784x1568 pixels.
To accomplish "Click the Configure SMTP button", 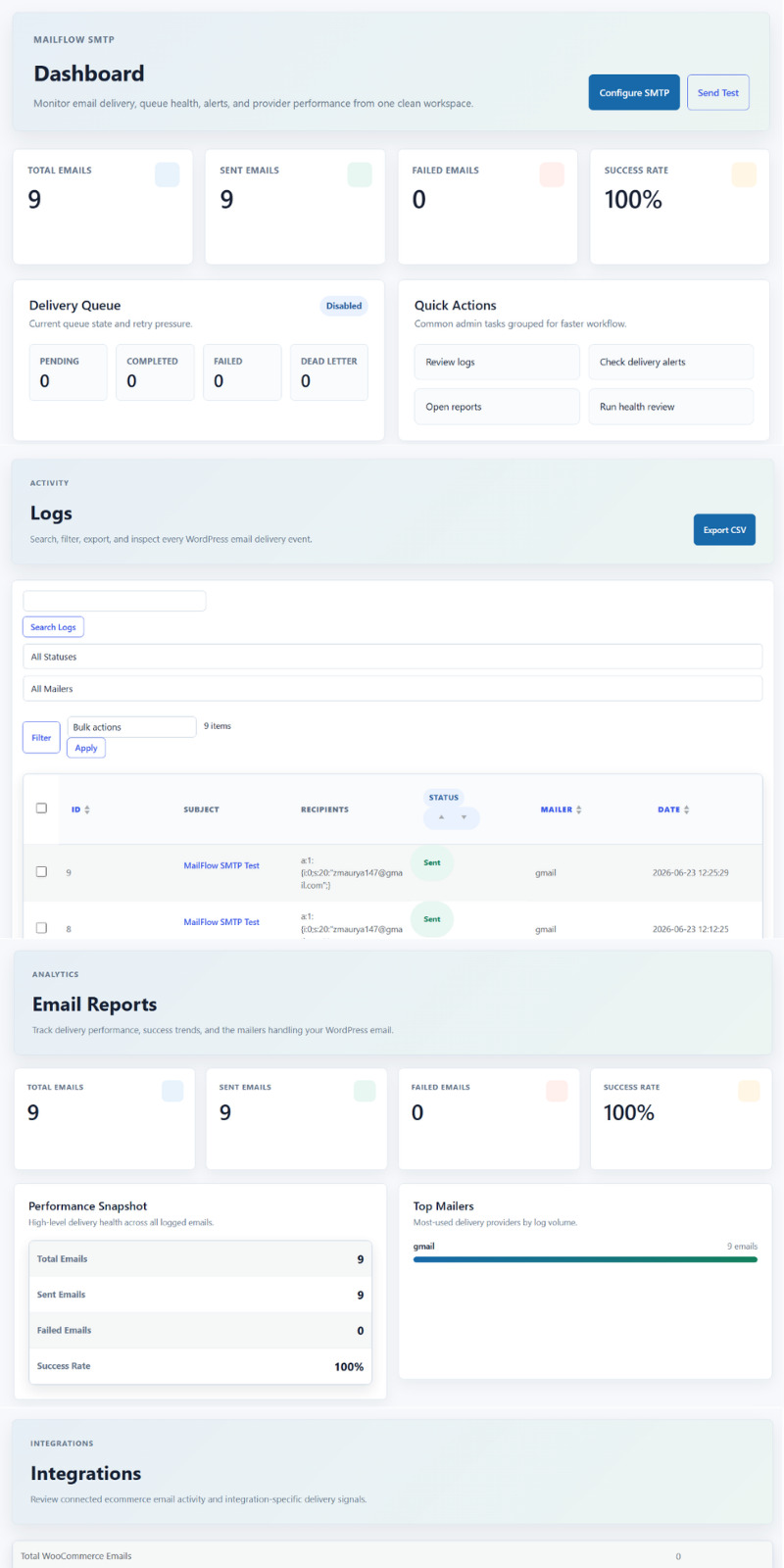I will (633, 92).
